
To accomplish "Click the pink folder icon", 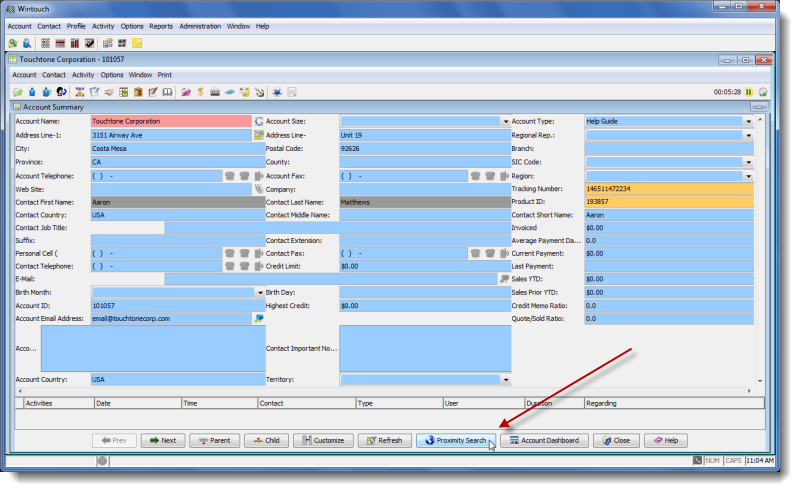I will (186, 92).
